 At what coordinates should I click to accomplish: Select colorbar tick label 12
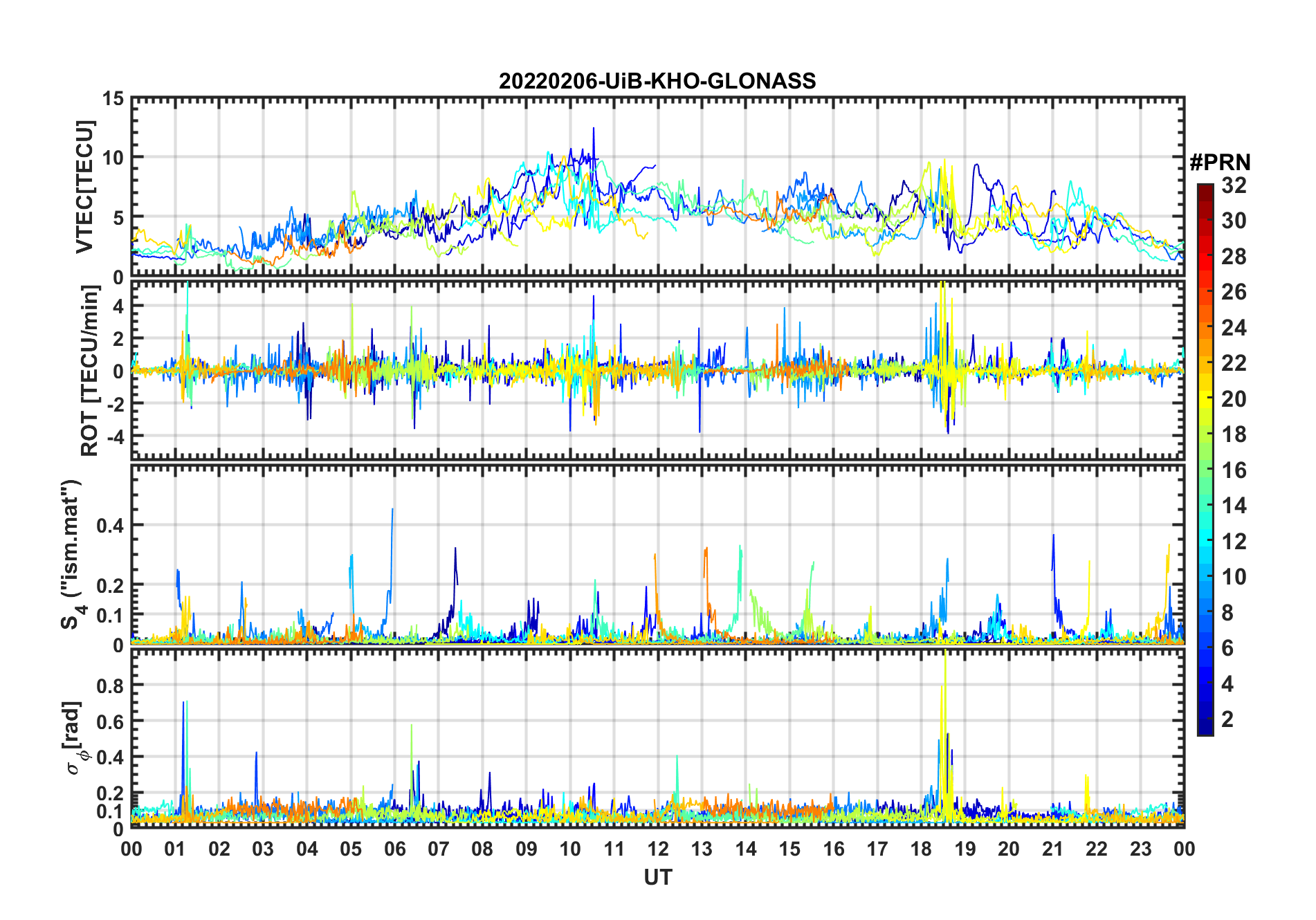[1234, 541]
